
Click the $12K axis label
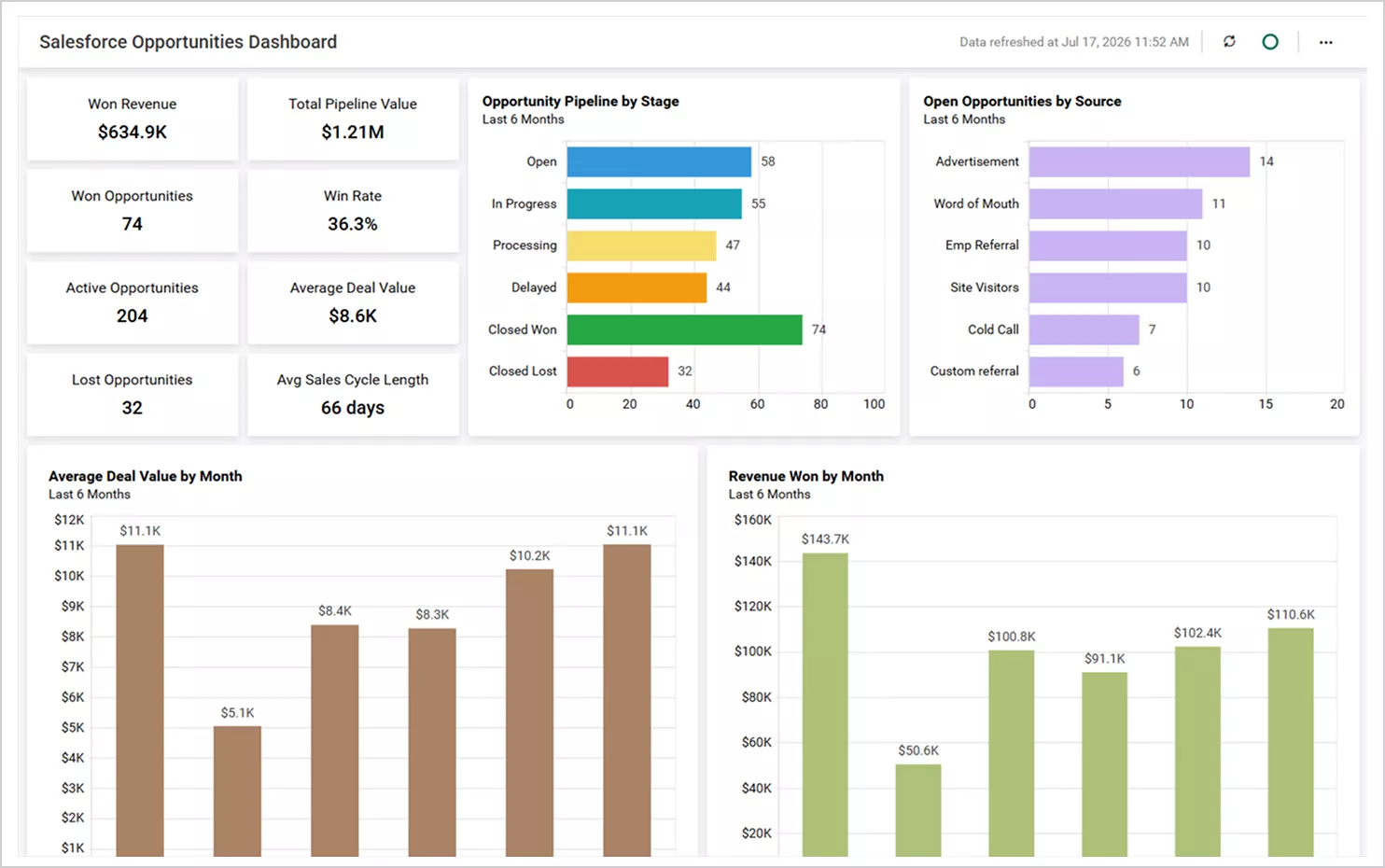coord(69,520)
